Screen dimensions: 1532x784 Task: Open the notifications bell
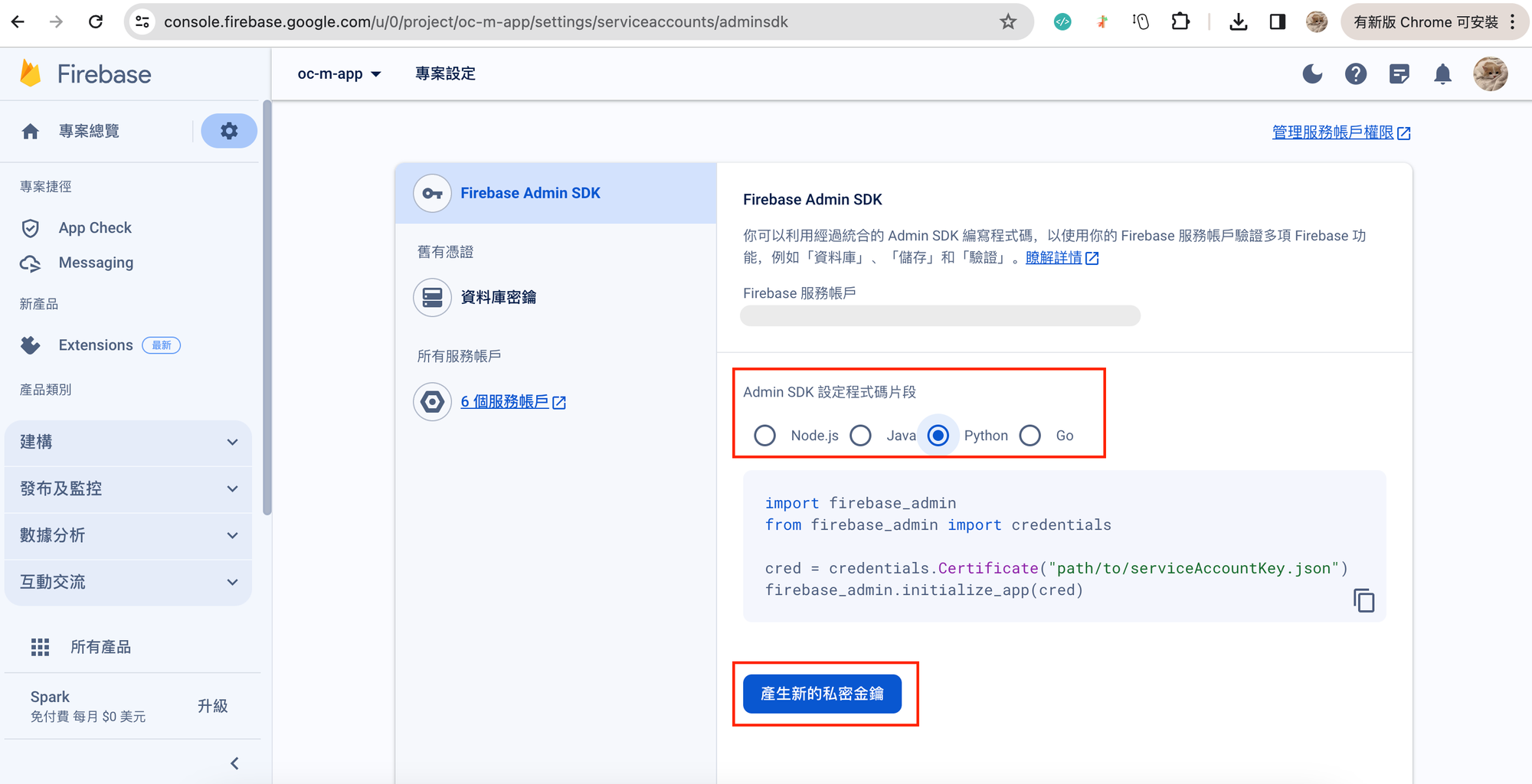tap(1442, 74)
